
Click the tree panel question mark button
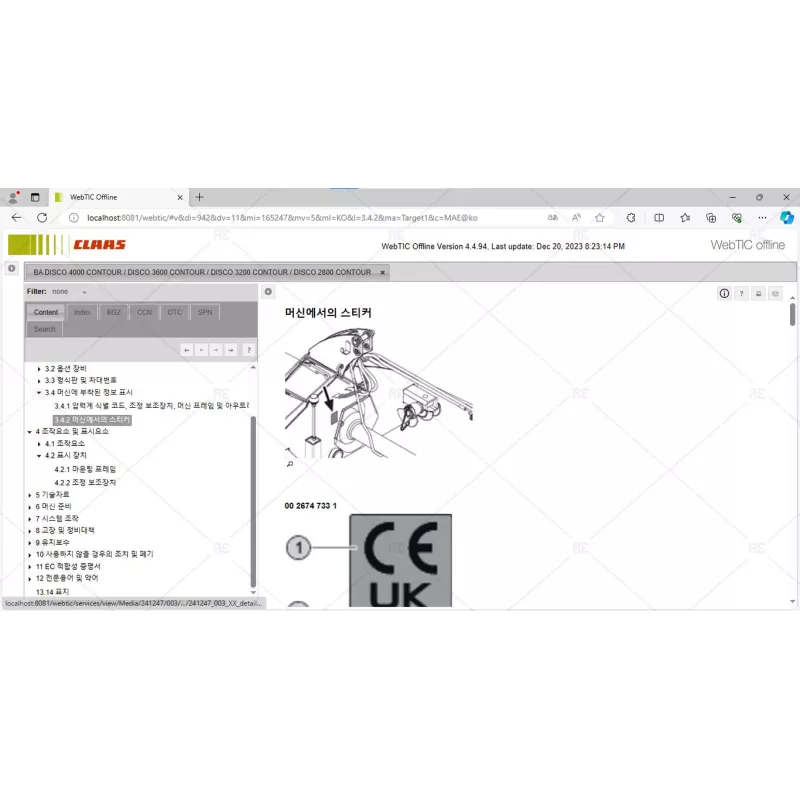coord(249,350)
